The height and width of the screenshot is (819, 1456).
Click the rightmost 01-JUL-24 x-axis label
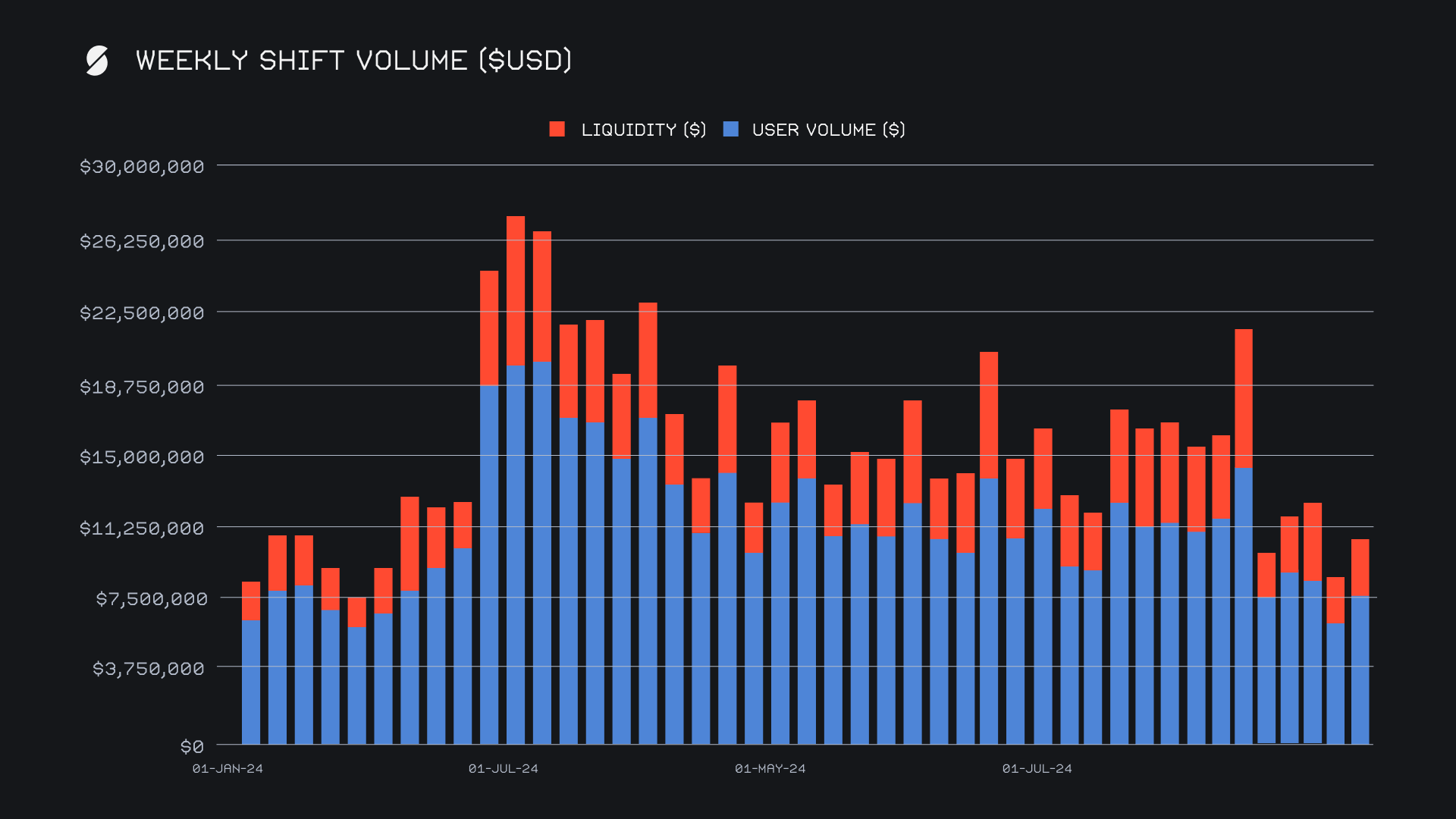coord(1037,769)
